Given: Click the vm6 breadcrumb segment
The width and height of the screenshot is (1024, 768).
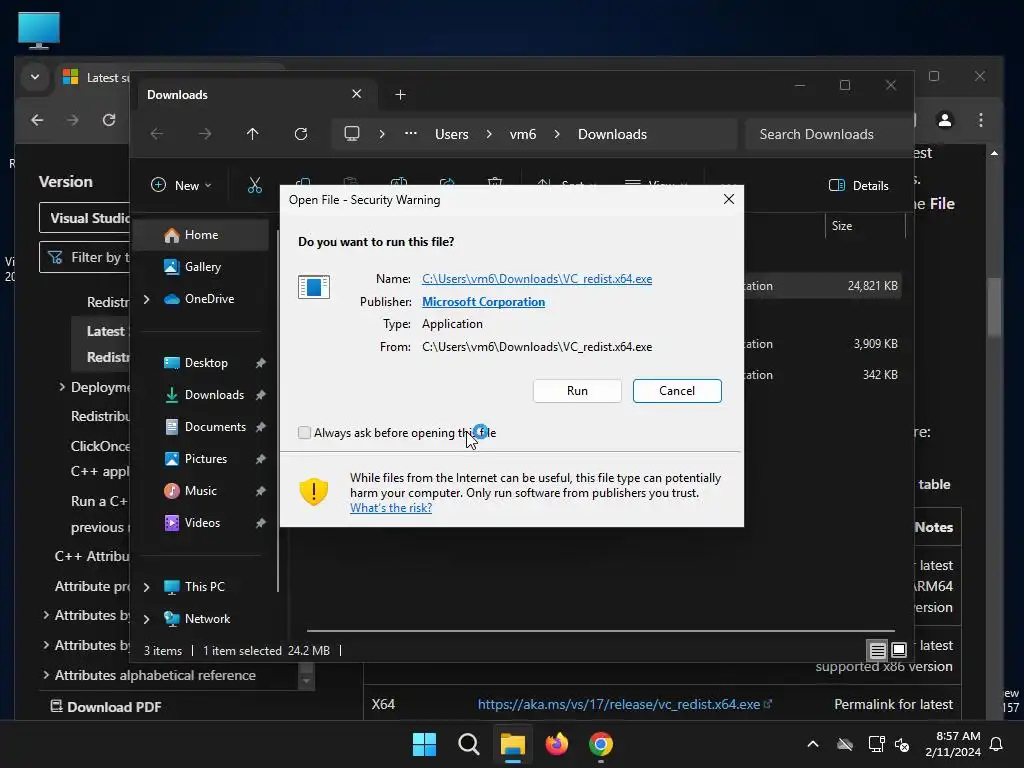Looking at the screenshot, I should 522,134.
